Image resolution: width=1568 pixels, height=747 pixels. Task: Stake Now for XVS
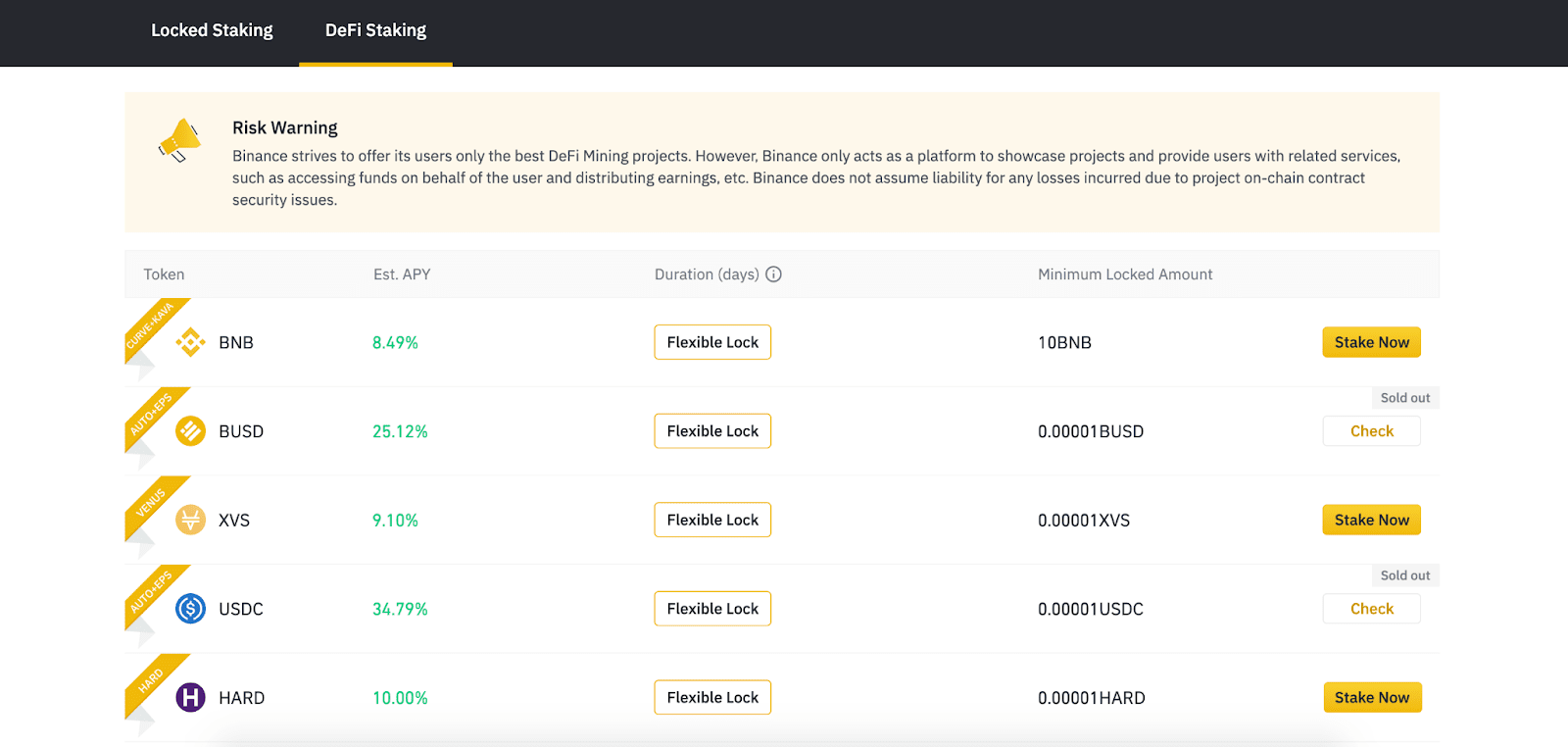pos(1371,520)
